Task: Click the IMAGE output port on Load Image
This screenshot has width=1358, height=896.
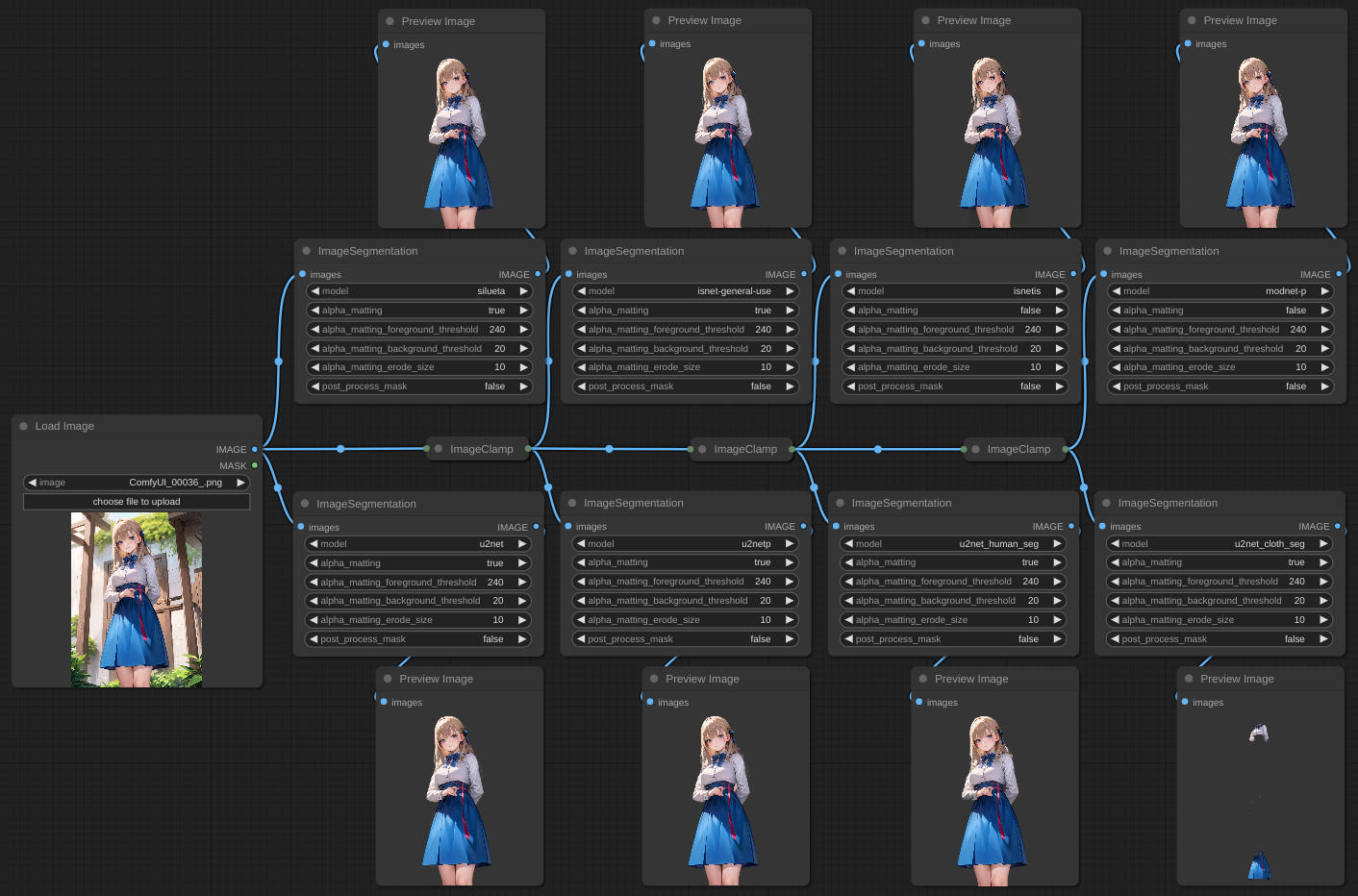Action: [255, 449]
